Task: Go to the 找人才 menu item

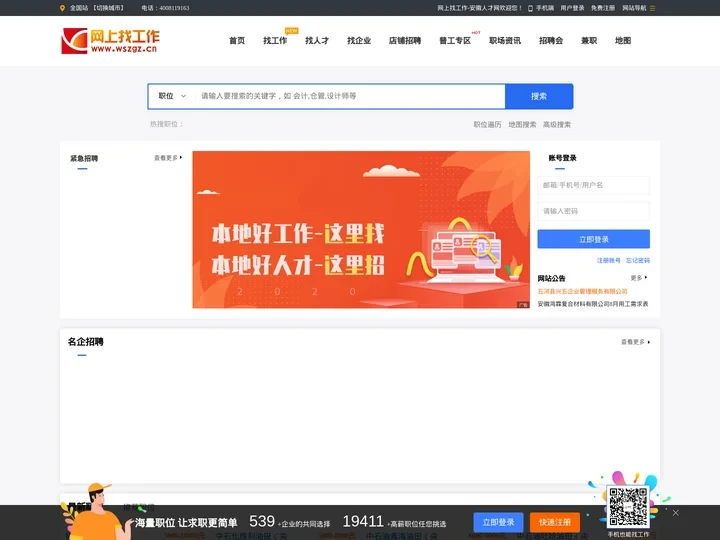Action: tap(317, 40)
